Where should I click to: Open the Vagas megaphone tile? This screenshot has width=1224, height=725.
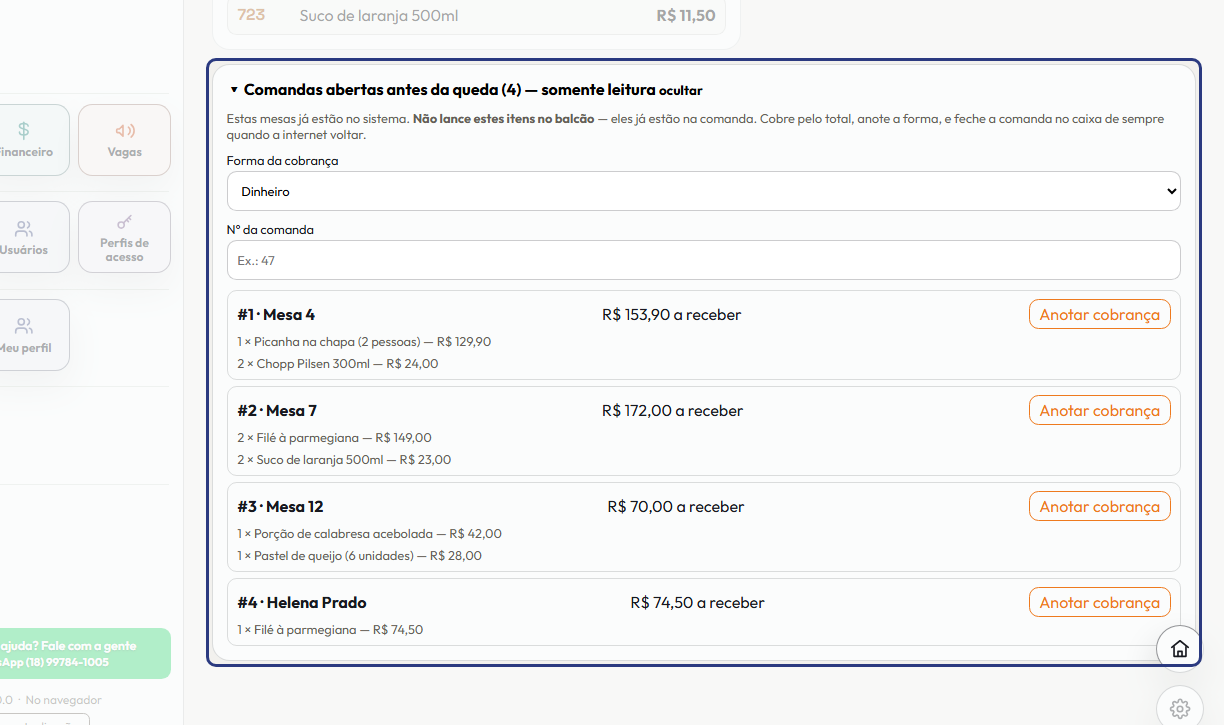(125, 140)
